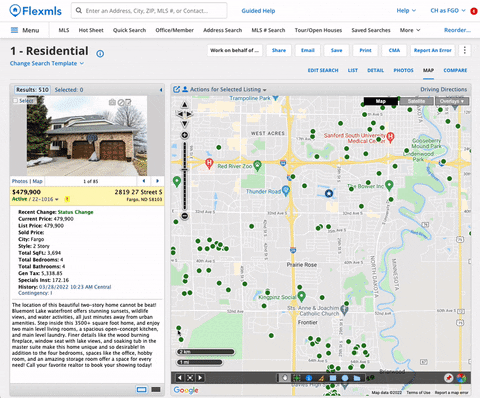Choose the hand pan tool on map toolbar
Screen dimensions: 480x398
[x=285, y=378]
